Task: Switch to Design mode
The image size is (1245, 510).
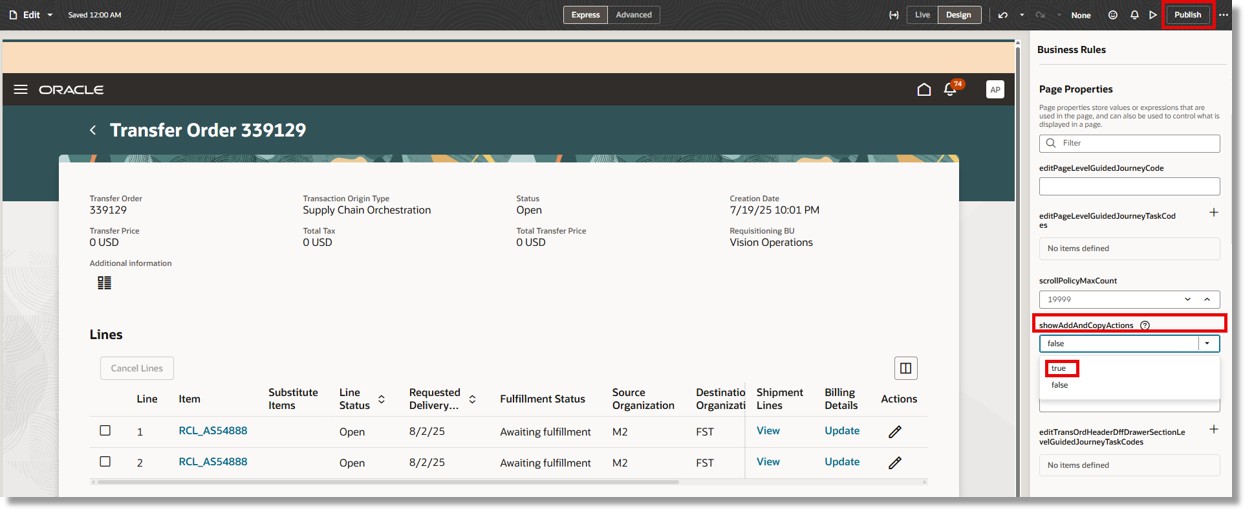Action: pos(958,15)
